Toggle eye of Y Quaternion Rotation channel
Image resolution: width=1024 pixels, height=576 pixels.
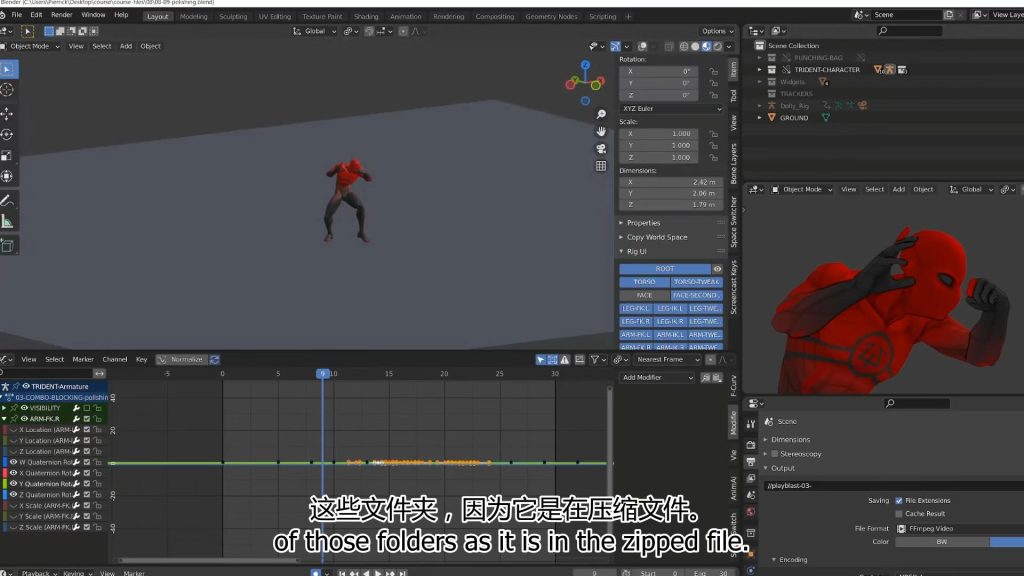click(13, 484)
